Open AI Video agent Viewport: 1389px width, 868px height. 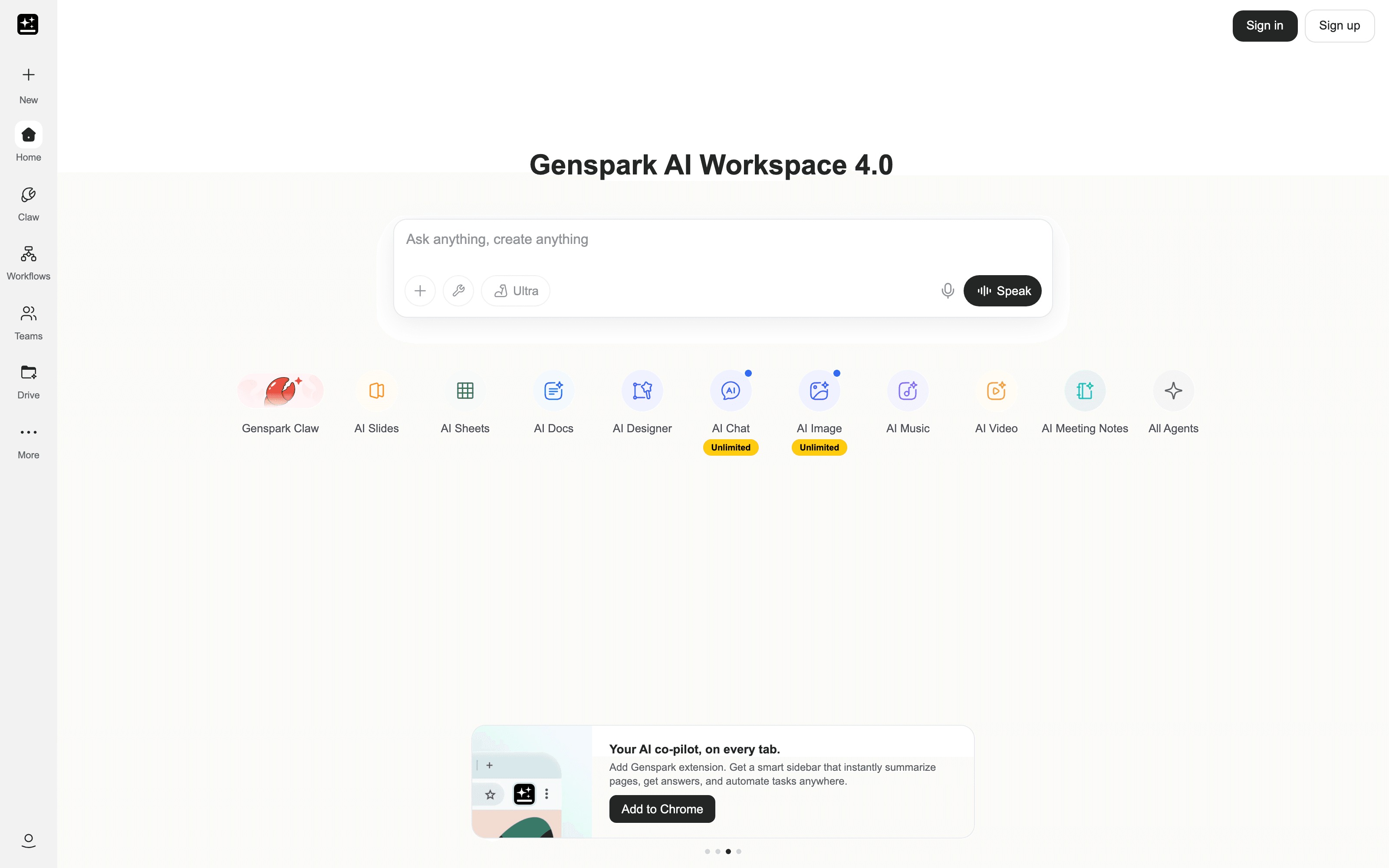(x=996, y=403)
